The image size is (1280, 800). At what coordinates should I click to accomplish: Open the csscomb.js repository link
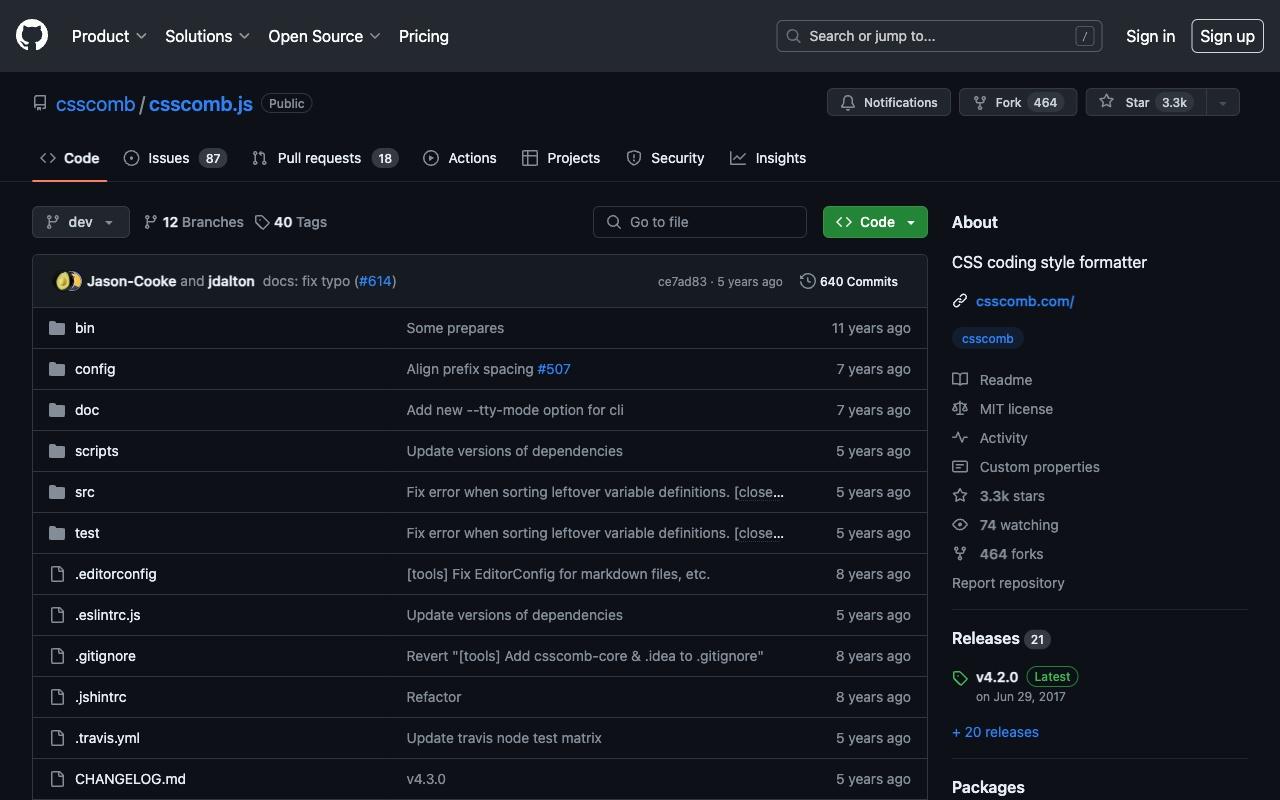pyautogui.click(x=201, y=104)
